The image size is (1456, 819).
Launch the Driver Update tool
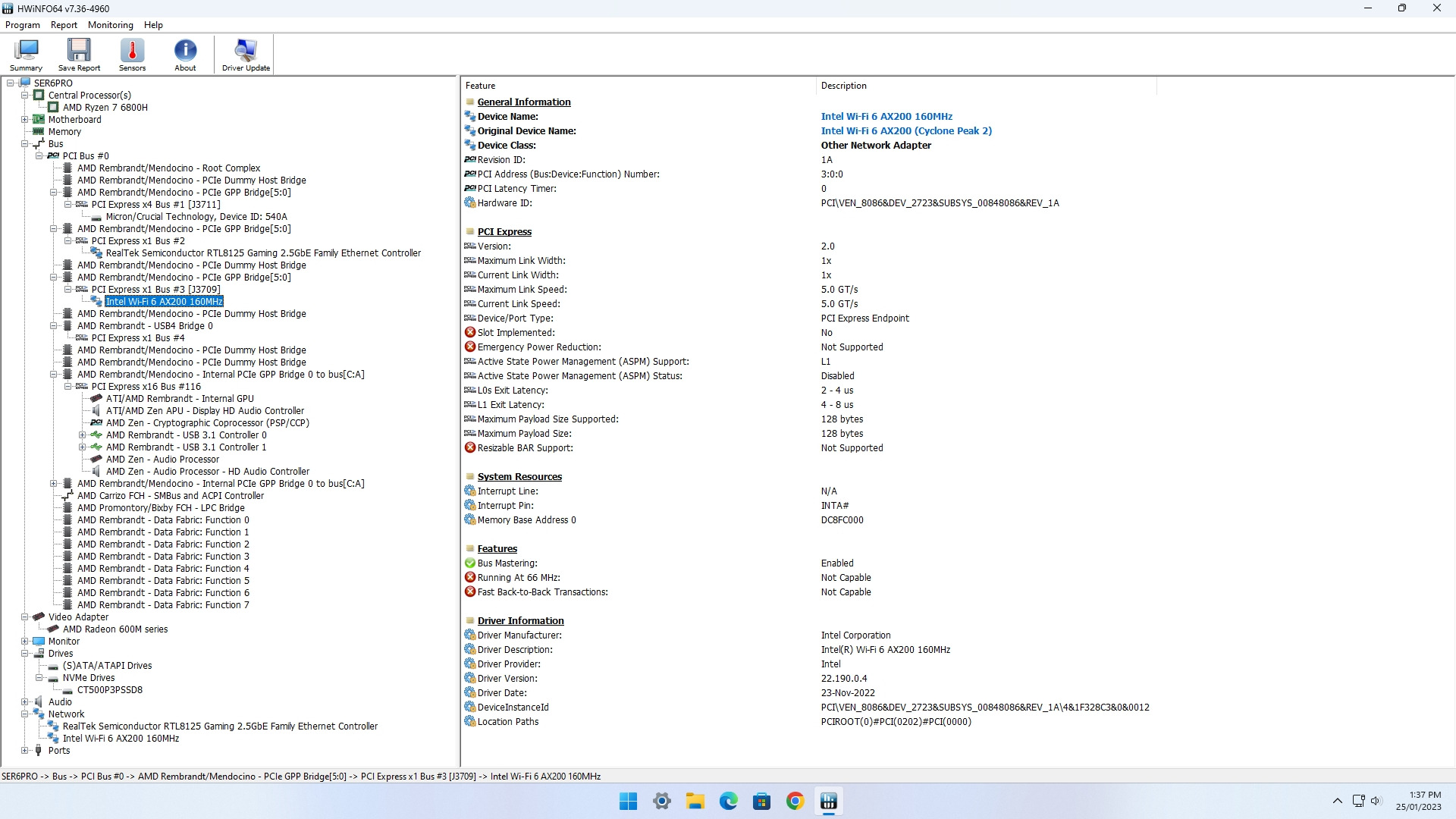tap(246, 55)
